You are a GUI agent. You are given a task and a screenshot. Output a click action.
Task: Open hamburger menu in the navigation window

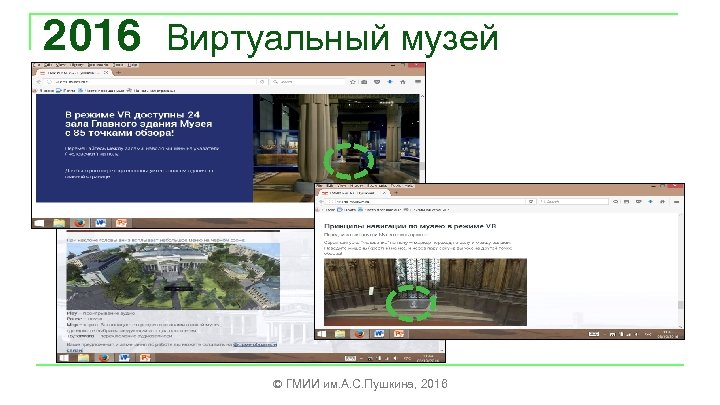(676, 202)
